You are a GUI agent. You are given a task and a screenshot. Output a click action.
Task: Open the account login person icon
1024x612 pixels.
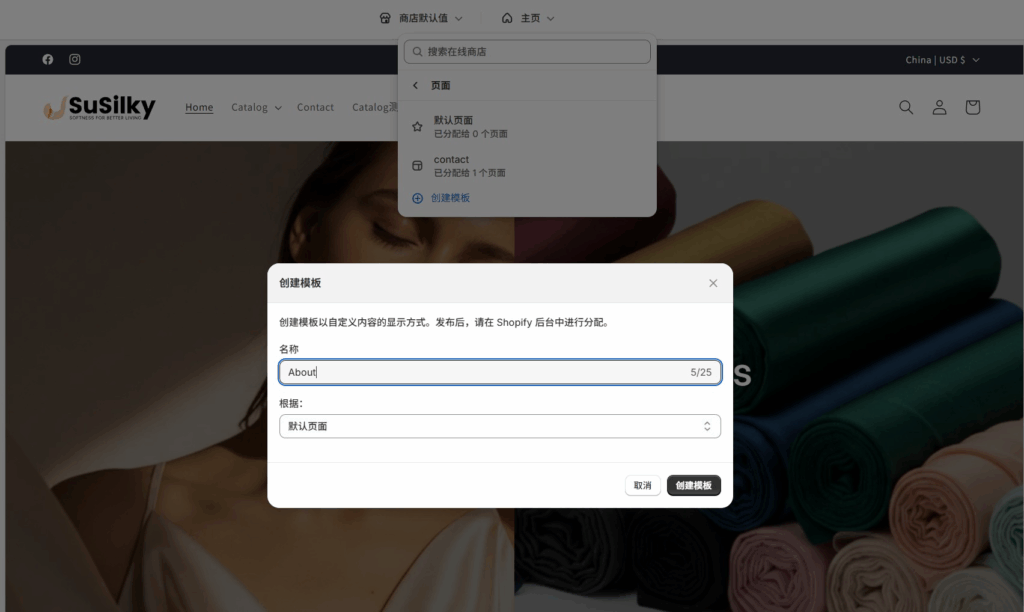[939, 107]
